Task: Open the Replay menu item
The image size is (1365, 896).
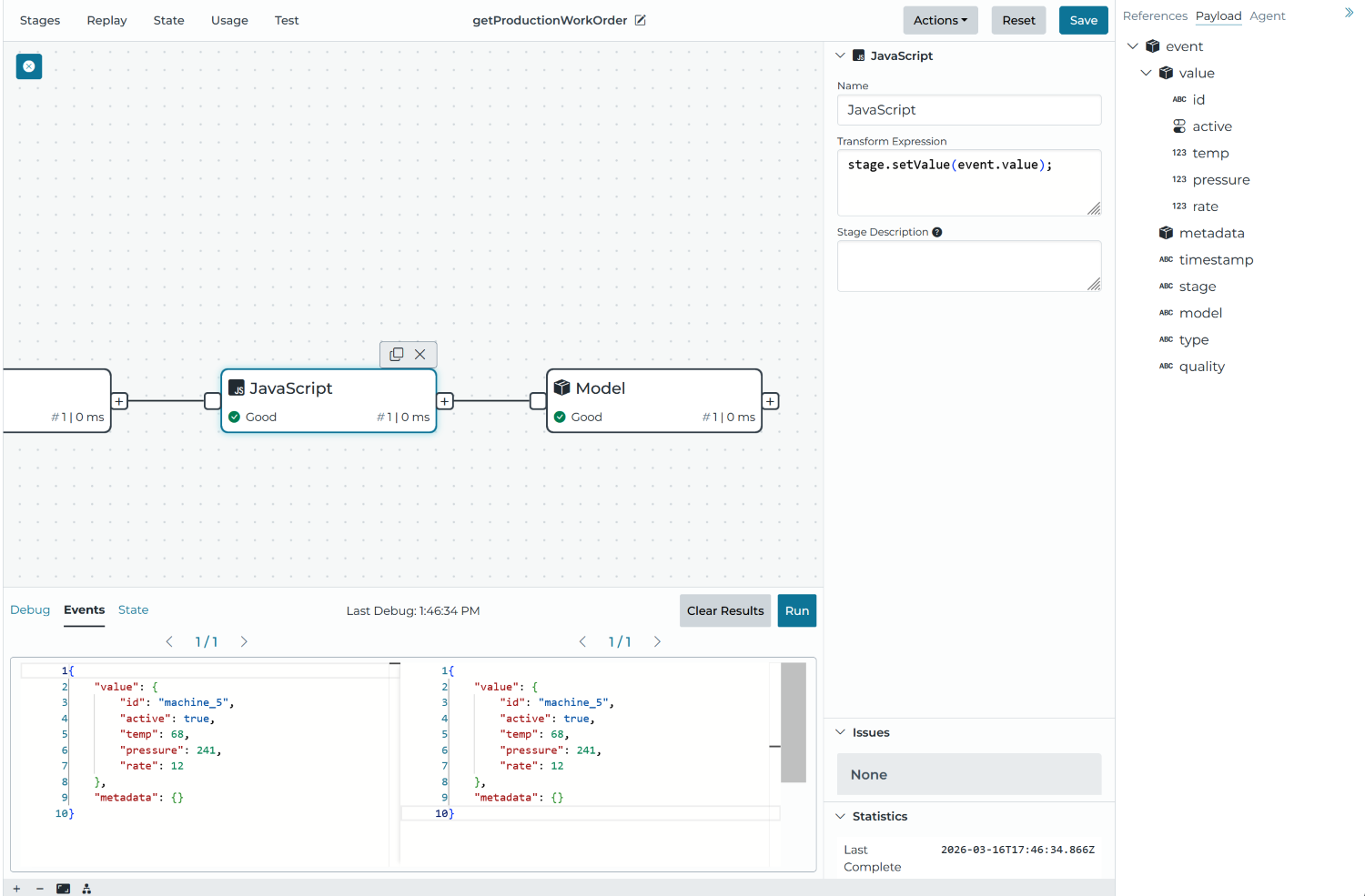Action: pyautogui.click(x=106, y=20)
